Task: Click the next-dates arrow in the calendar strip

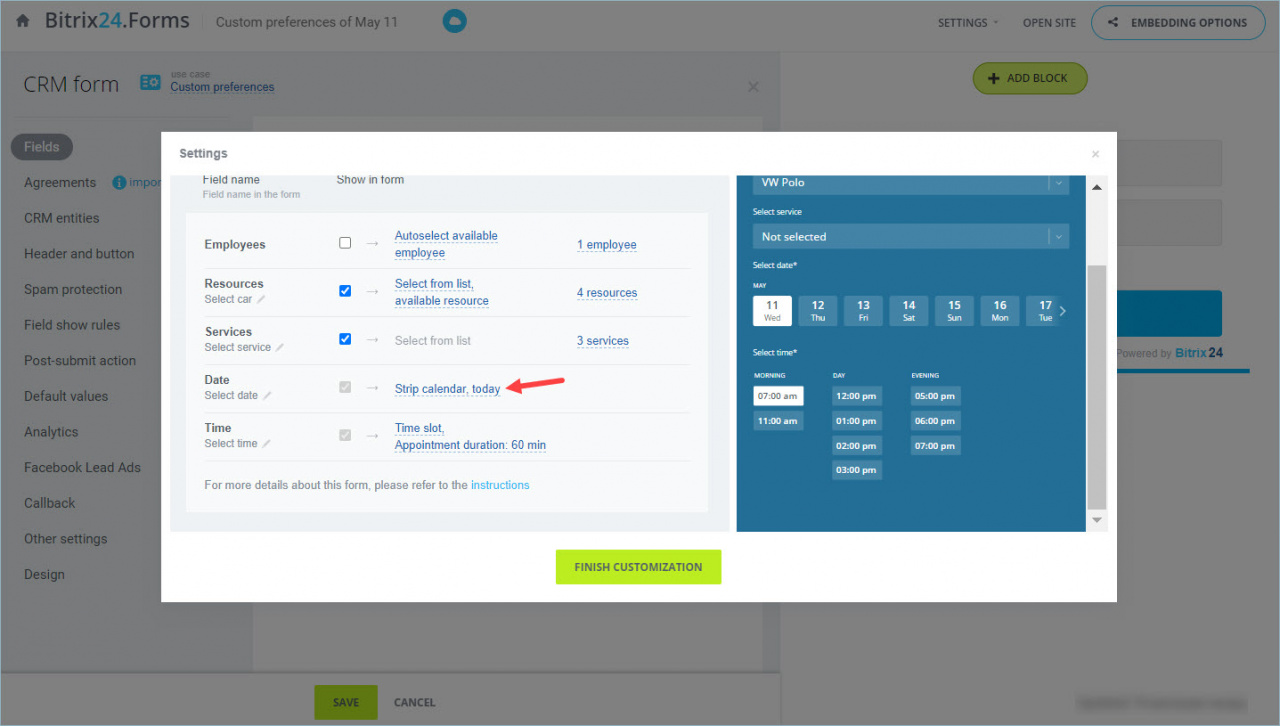Action: pos(1062,311)
